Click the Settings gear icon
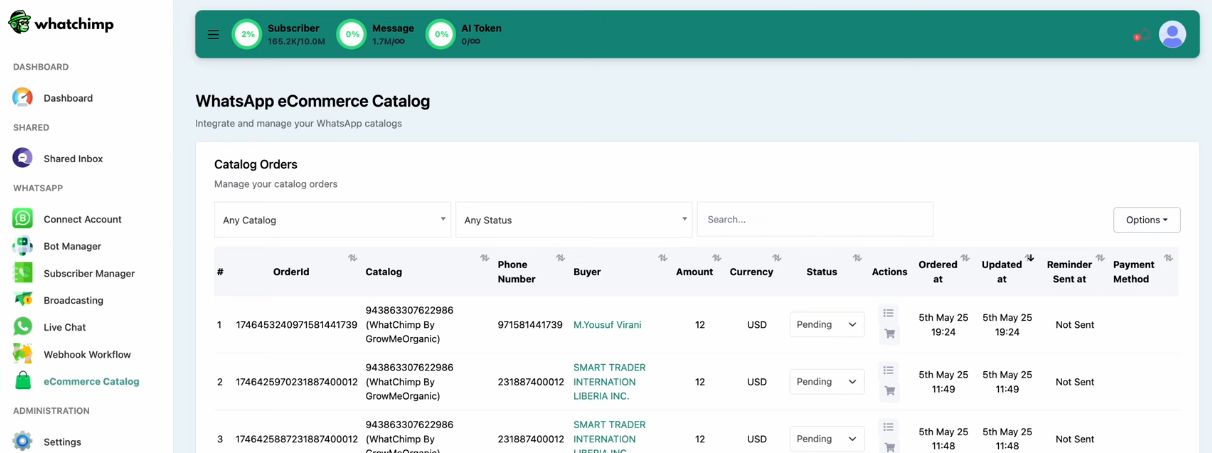Screen dimensions: 1212x453 pos(23,441)
